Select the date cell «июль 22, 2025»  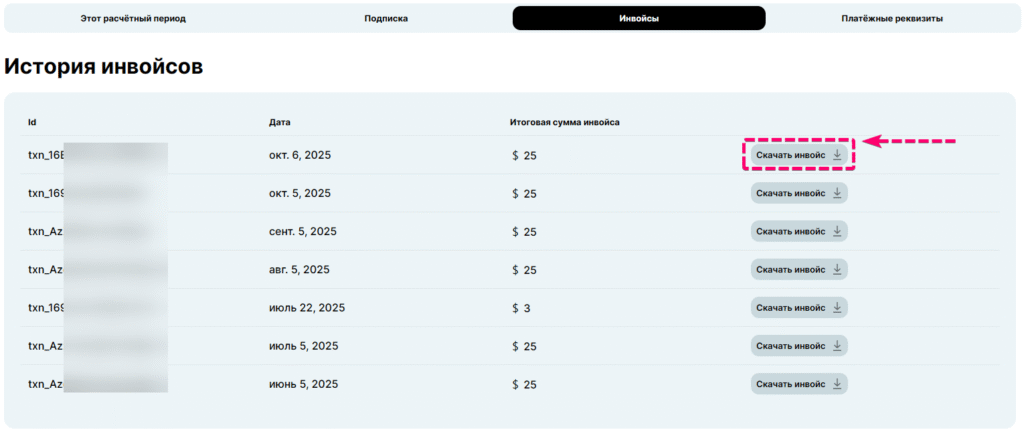click(x=307, y=308)
